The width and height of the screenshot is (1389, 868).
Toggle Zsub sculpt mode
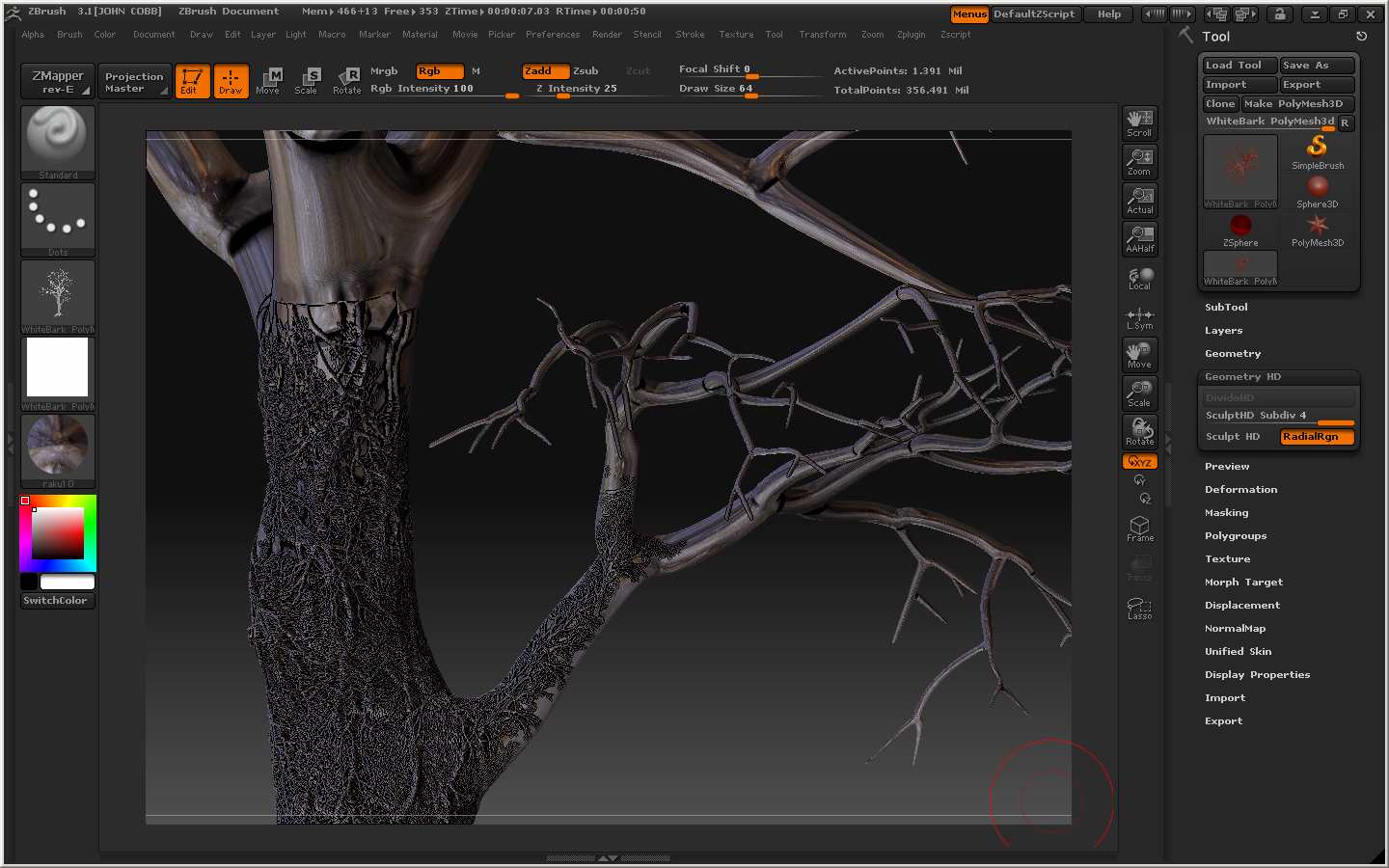coord(586,71)
